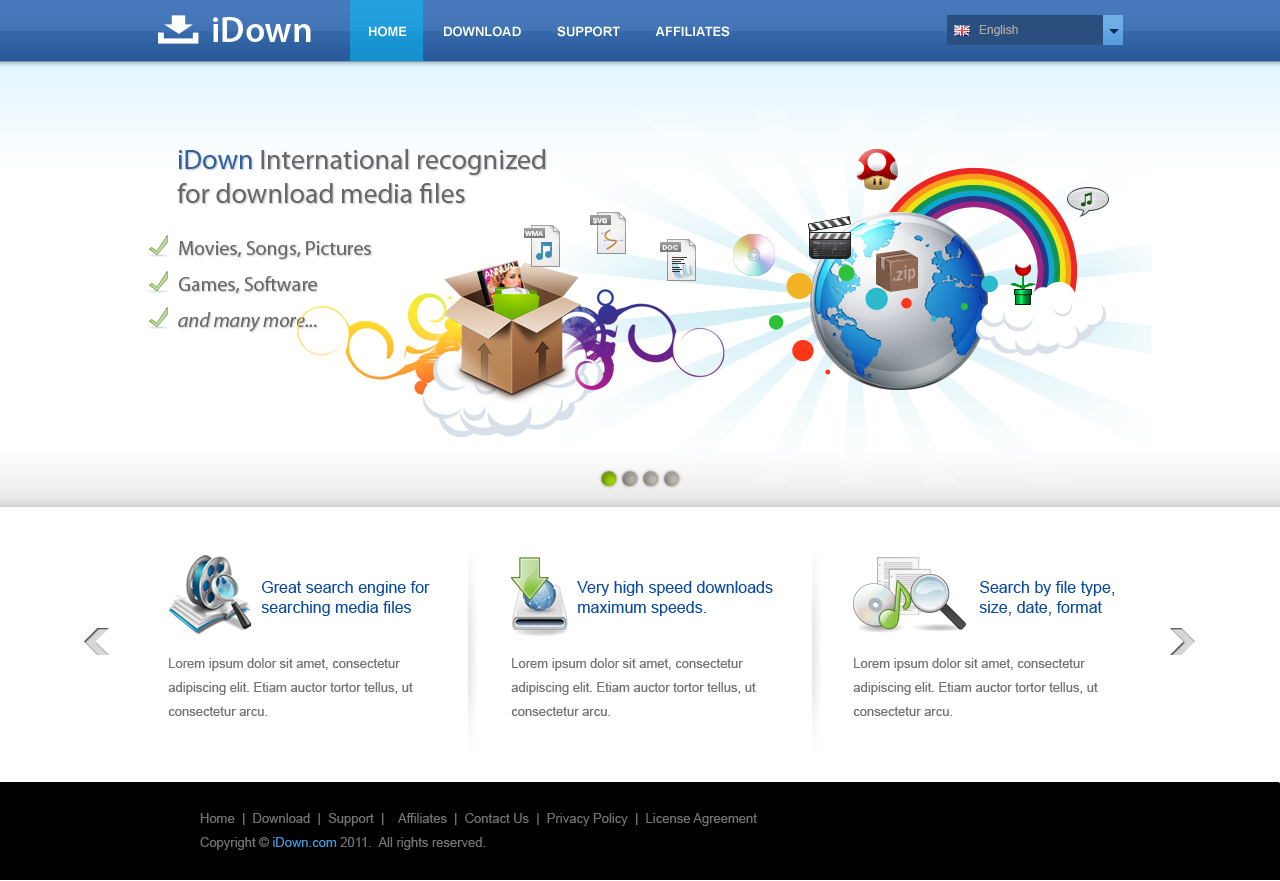Viewport: 1280px width, 881px height.
Task: Click the iDown.com copyright link
Action: 304,842
